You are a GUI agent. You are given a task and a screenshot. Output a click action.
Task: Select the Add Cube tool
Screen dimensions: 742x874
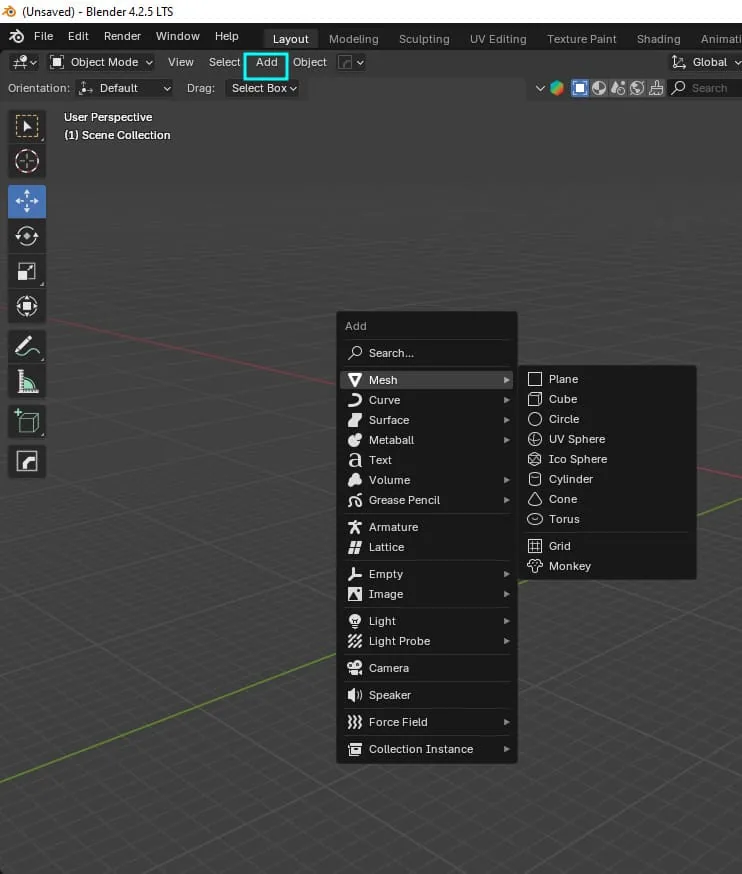(x=27, y=422)
